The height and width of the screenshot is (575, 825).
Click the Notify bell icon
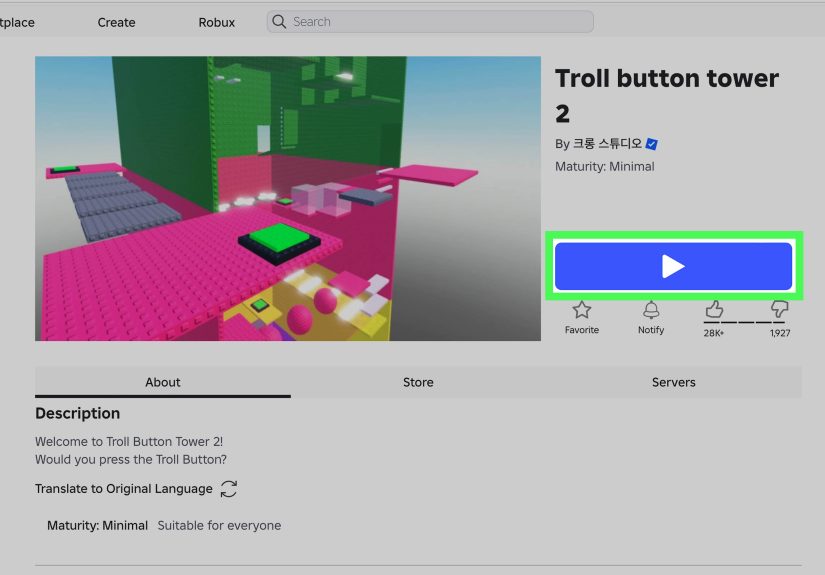pyautogui.click(x=651, y=310)
